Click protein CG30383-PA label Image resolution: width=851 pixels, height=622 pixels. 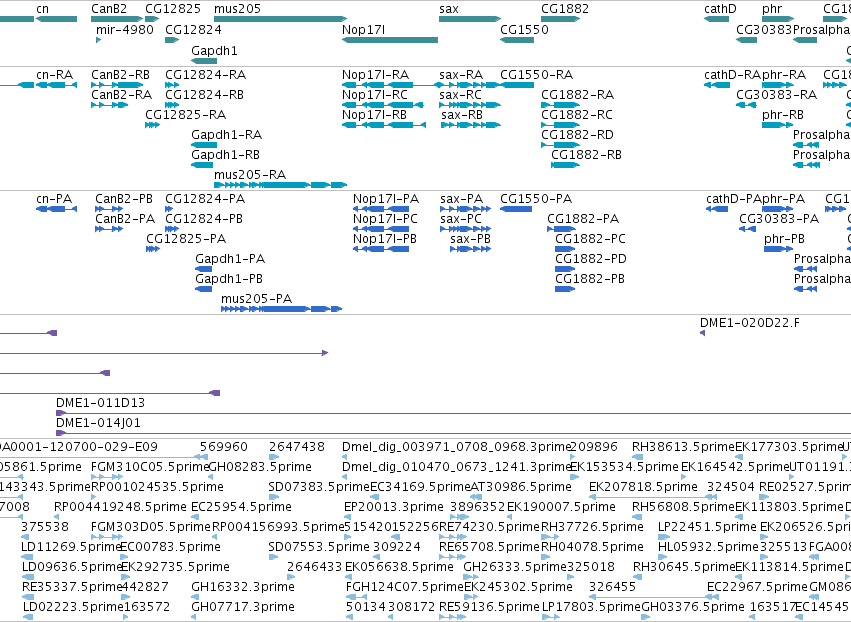pyautogui.click(x=779, y=218)
